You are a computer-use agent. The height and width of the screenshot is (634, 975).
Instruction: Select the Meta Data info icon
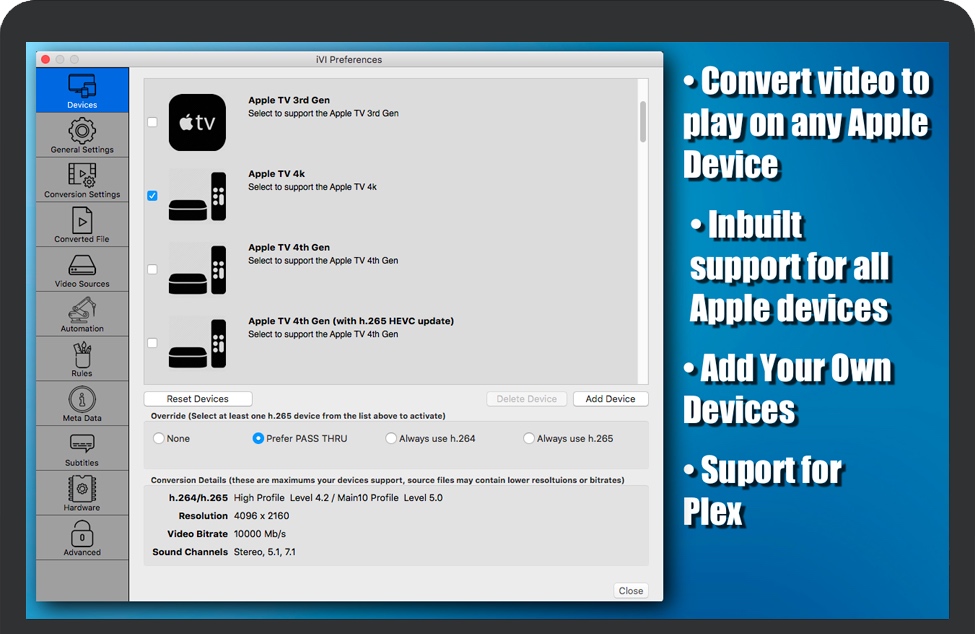tap(82, 399)
